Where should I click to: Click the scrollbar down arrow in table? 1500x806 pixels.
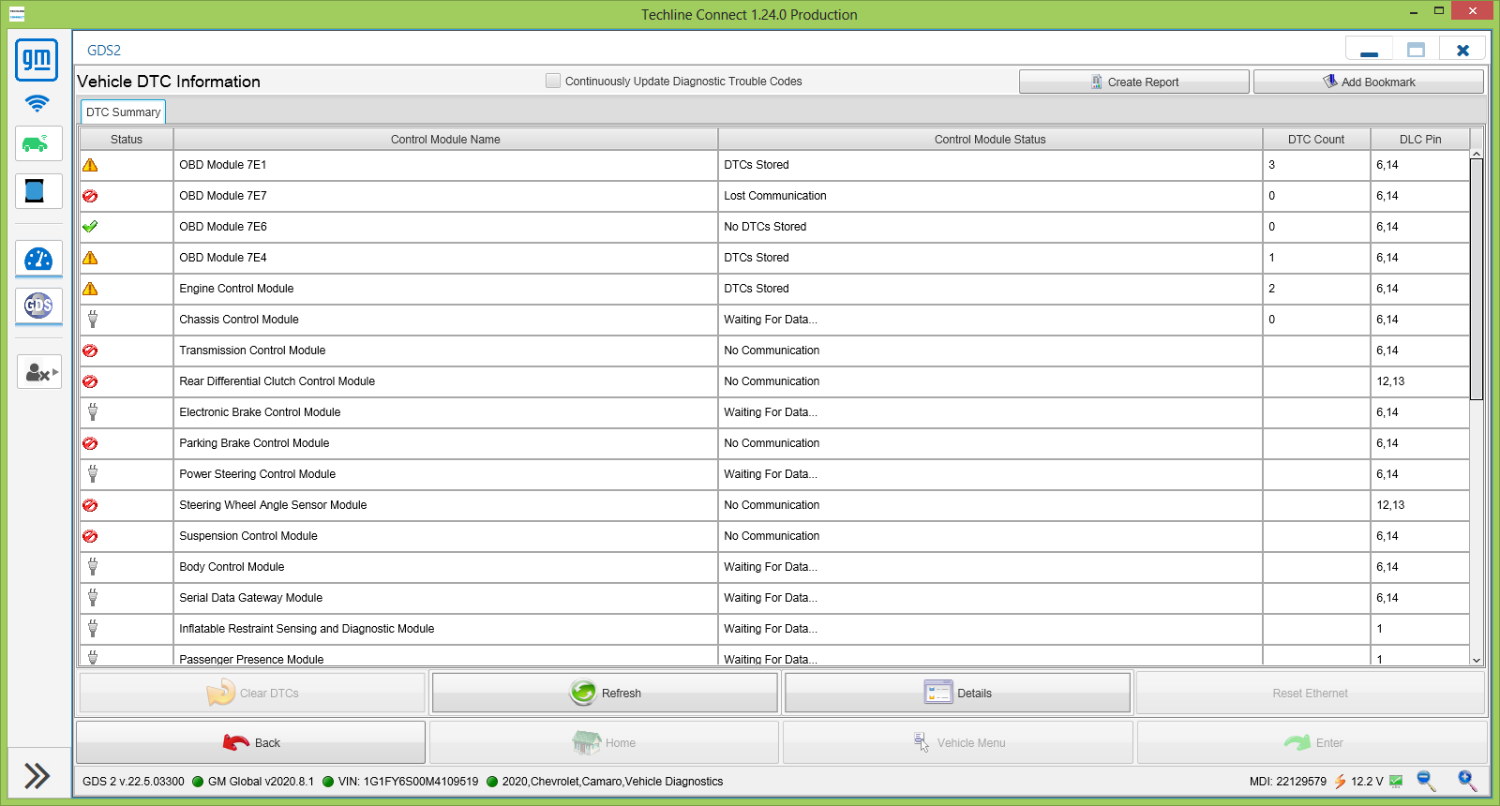[1477, 659]
